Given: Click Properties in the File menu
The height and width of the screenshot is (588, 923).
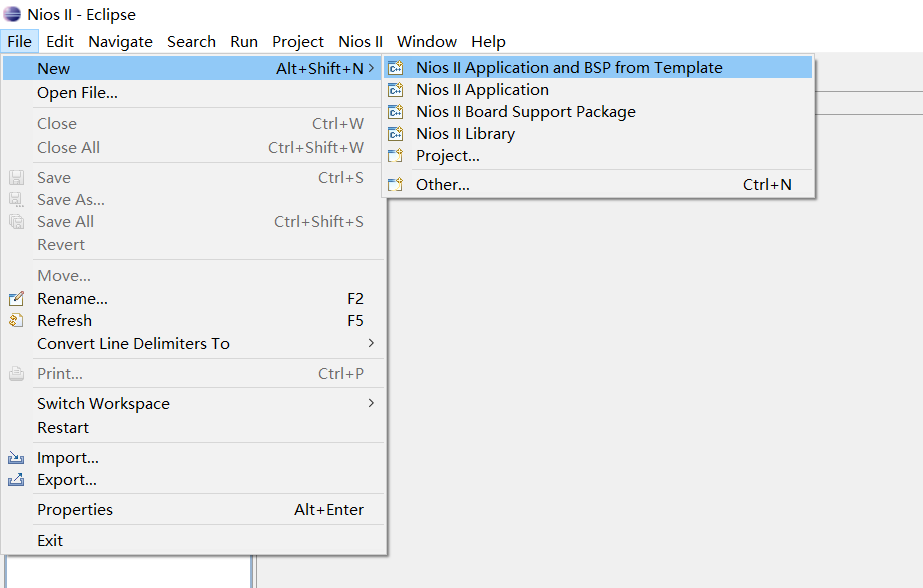Looking at the screenshot, I should pyautogui.click(x=75, y=509).
